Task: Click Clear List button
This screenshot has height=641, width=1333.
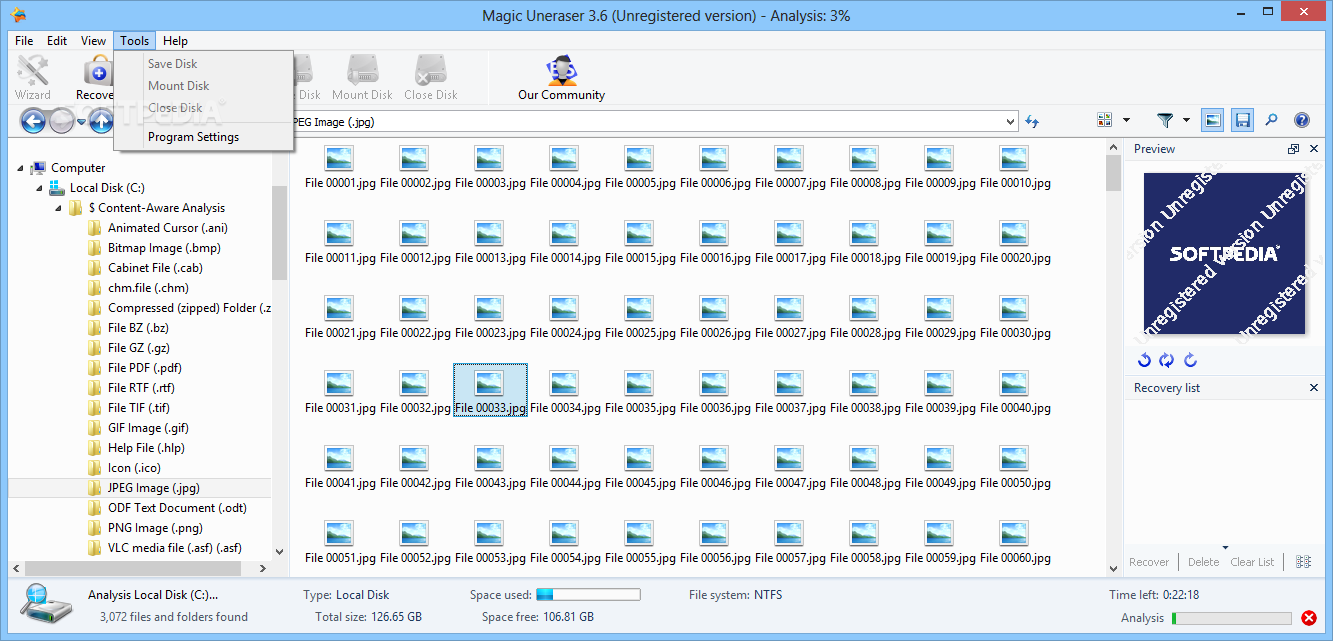Action: 1252,562
